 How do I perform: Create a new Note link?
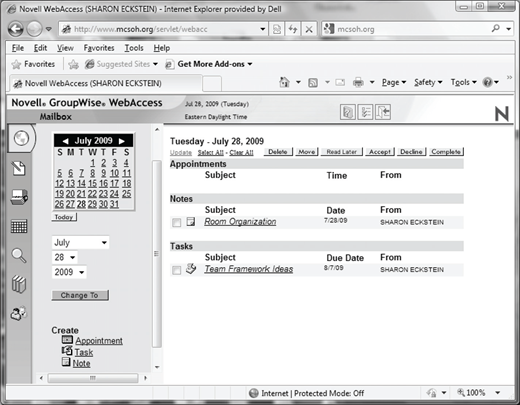click(82, 363)
